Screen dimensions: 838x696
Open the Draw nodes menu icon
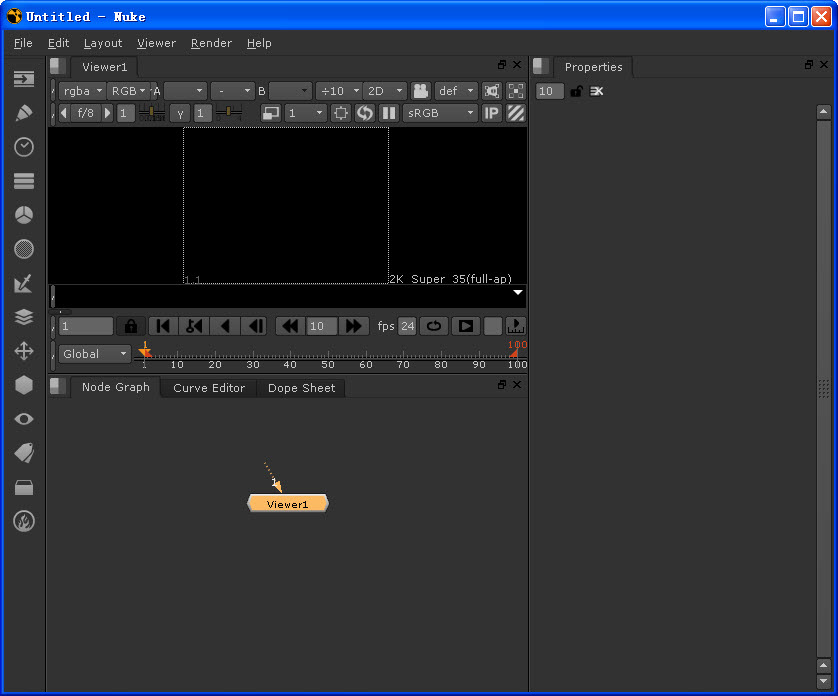click(x=23, y=112)
